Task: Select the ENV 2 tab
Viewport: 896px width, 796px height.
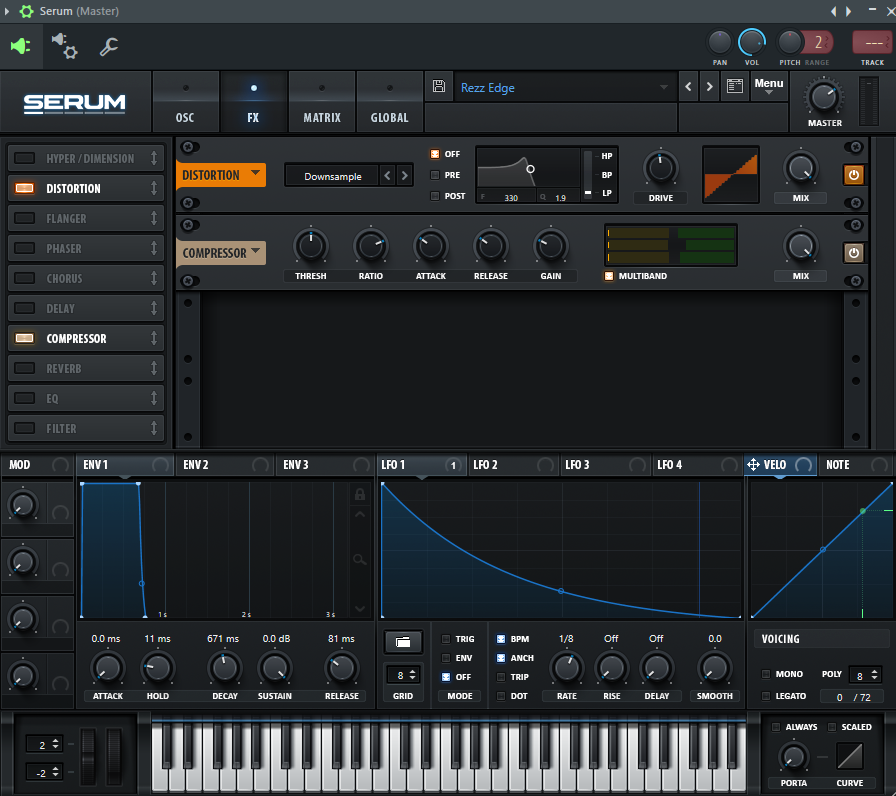Action: tap(225, 465)
